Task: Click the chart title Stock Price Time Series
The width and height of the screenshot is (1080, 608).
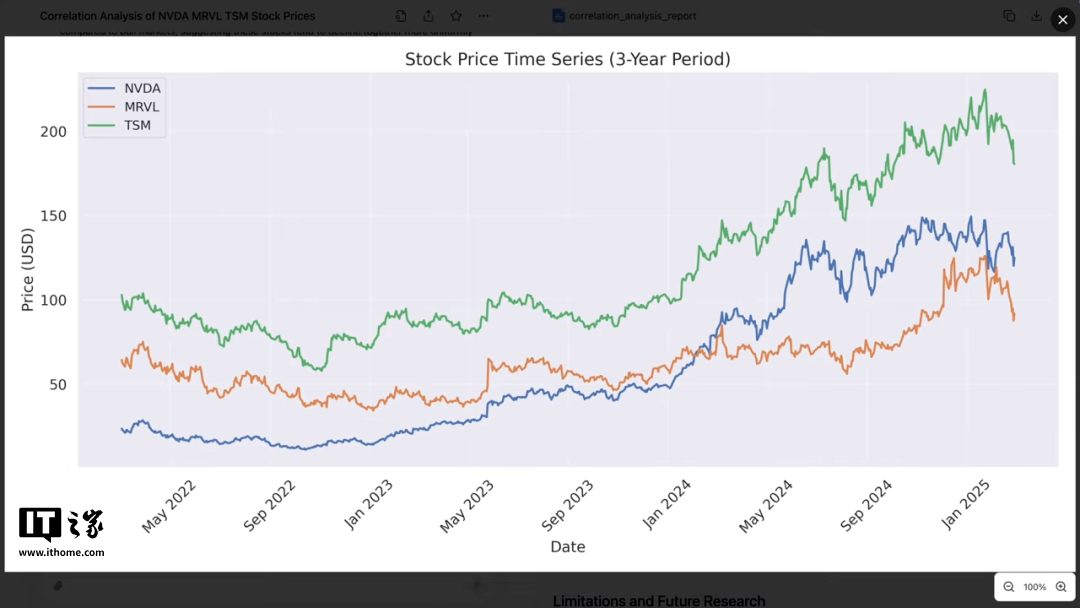Action: tap(567, 60)
